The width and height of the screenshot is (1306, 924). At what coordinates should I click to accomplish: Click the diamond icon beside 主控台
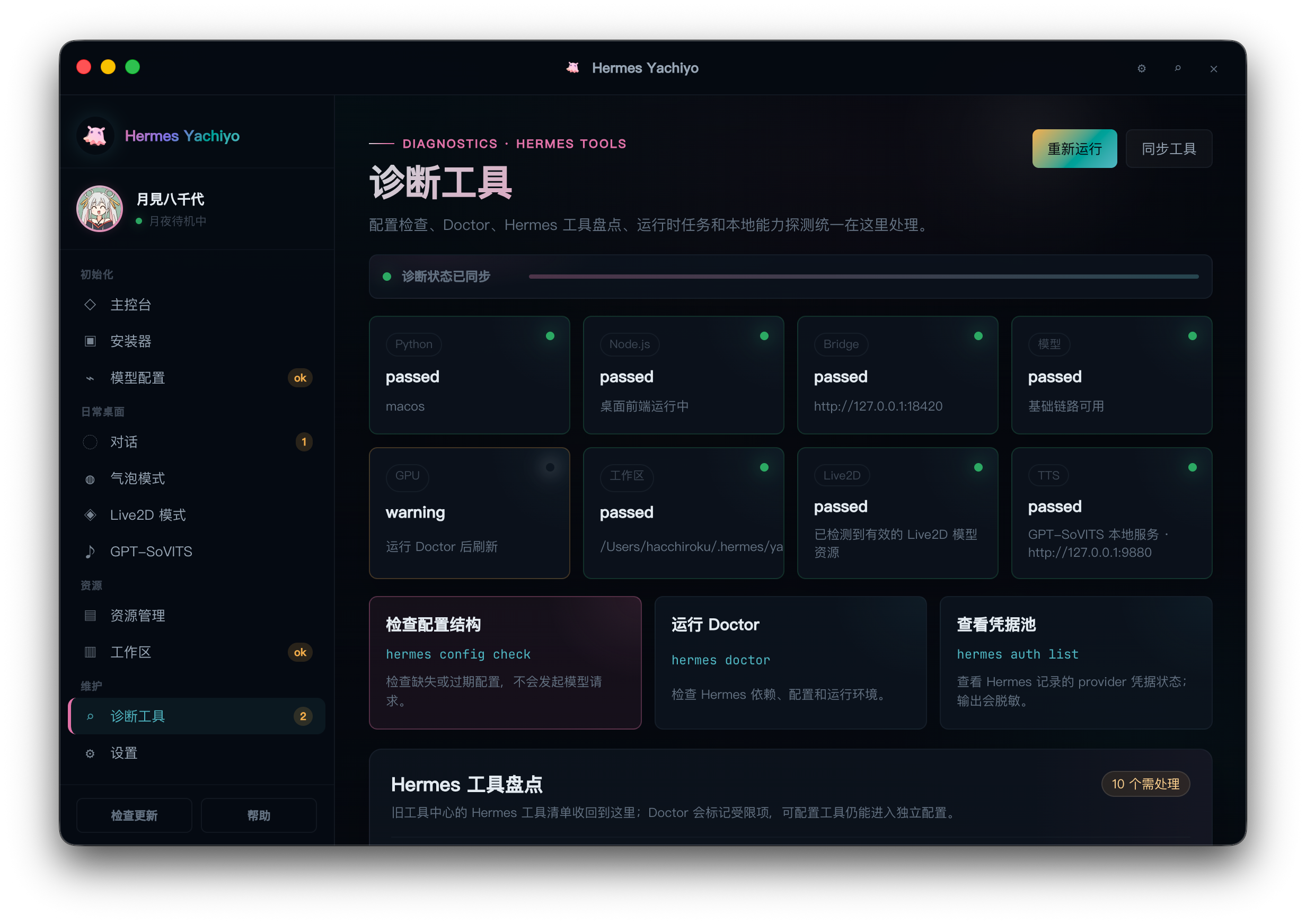coord(90,305)
